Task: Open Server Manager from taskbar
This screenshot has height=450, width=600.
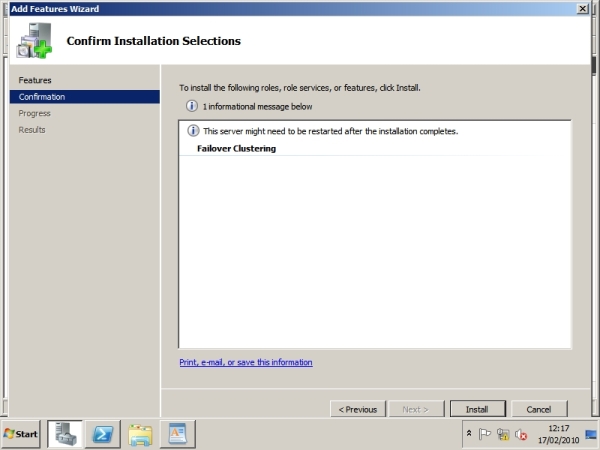Action: 64,434
